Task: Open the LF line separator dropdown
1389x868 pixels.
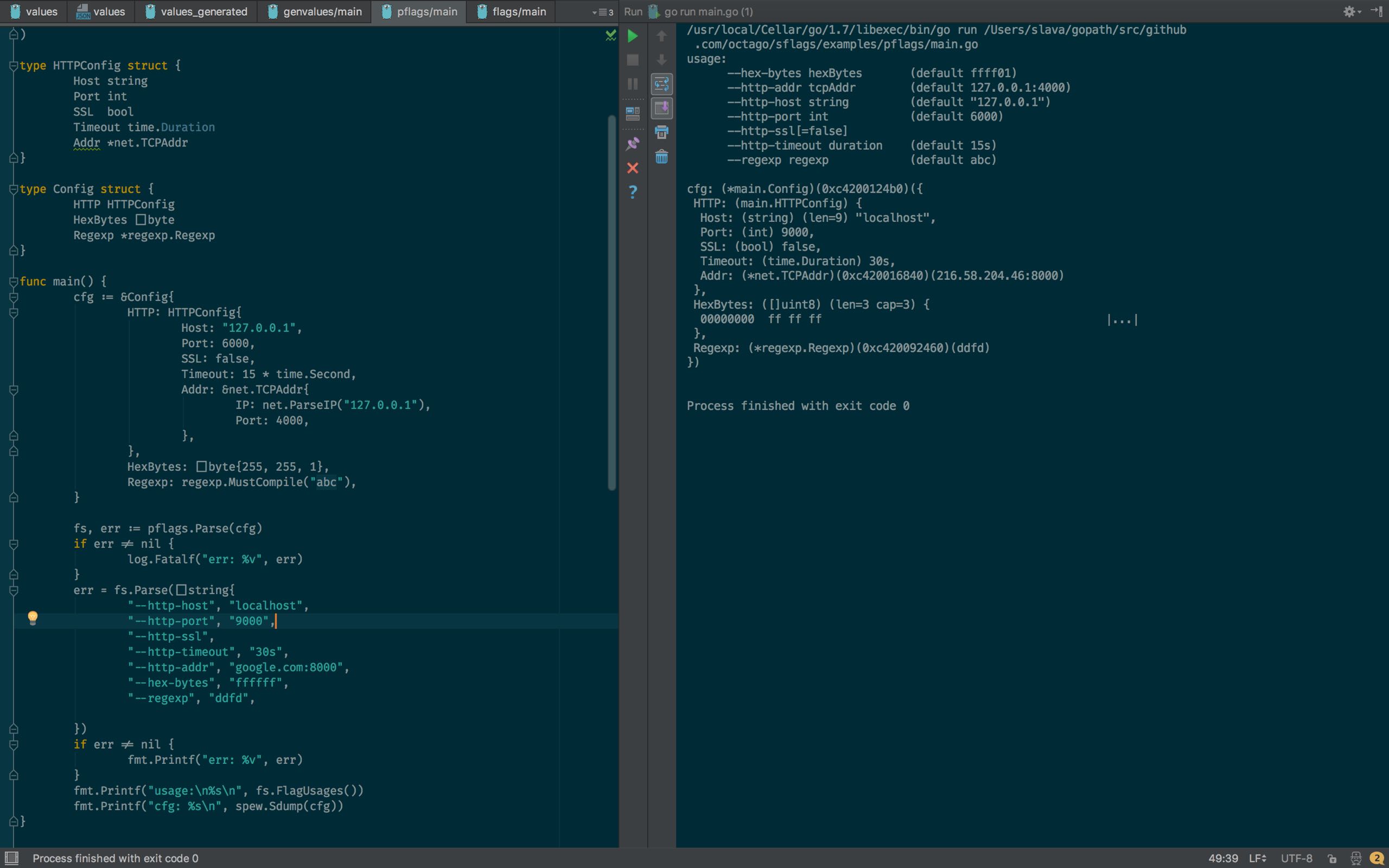Action: [1257, 858]
